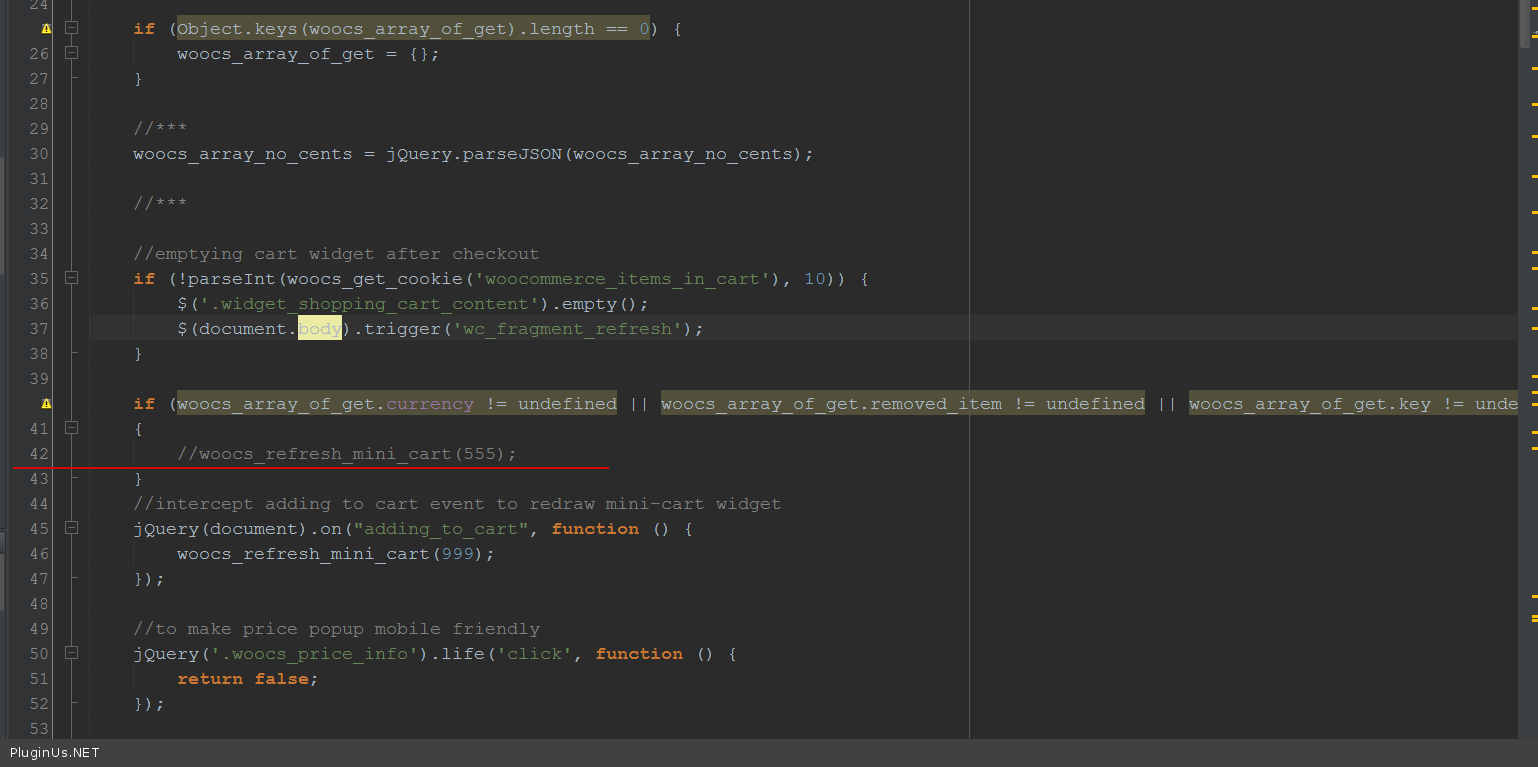Place cursor on 'currency' in line 40
Viewport: 1538px width, 767px height.
(x=430, y=404)
